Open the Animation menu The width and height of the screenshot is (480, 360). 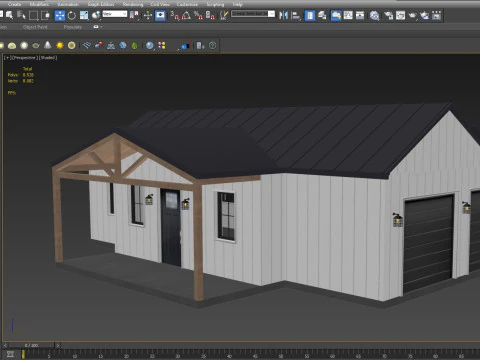coord(68,4)
